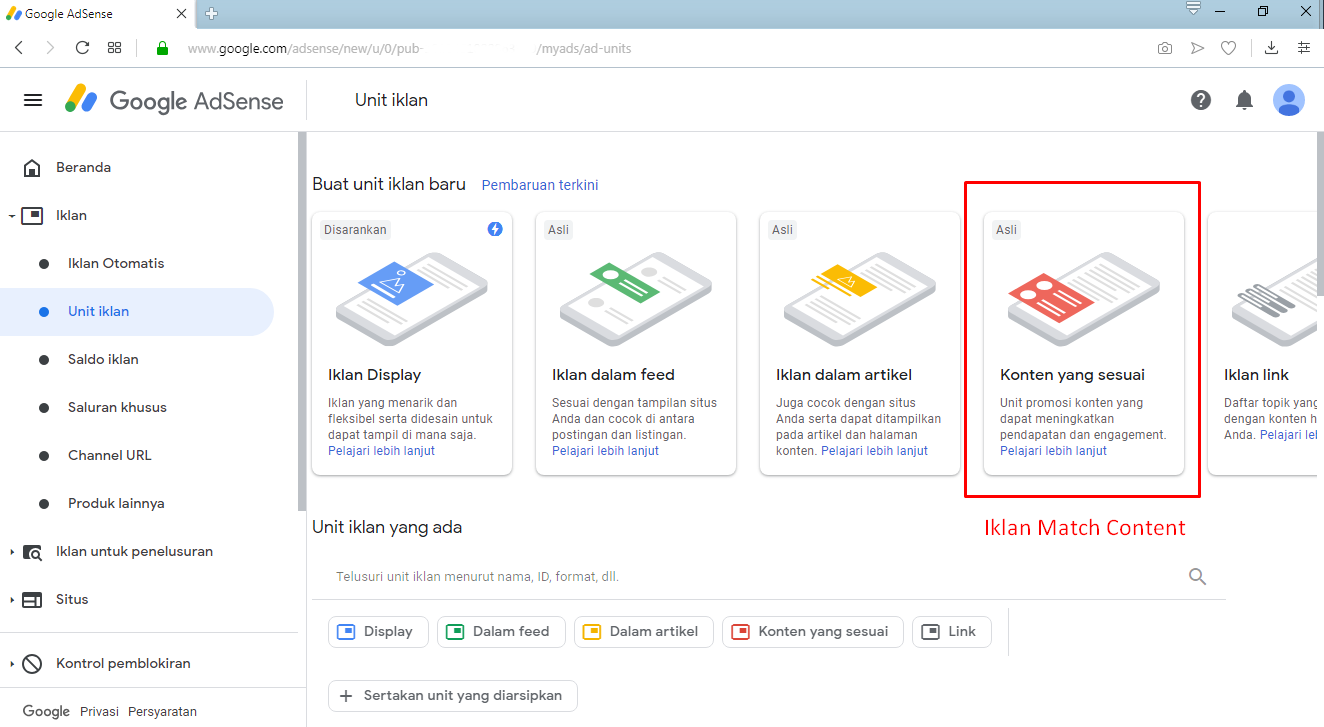Click the sidebar vertical scrollbar
This screenshot has height=727, width=1324.
(301, 320)
